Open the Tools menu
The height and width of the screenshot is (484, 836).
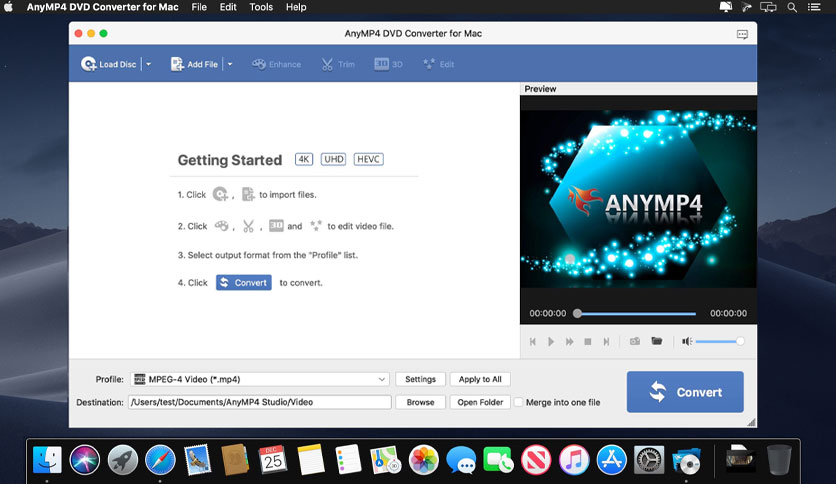point(261,7)
